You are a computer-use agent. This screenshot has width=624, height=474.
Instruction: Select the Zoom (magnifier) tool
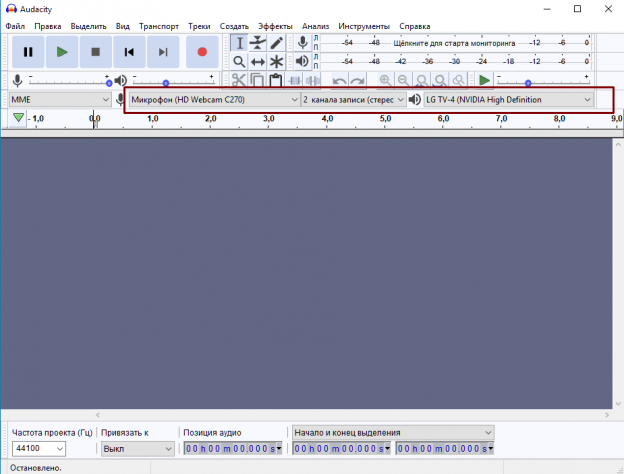click(239, 62)
